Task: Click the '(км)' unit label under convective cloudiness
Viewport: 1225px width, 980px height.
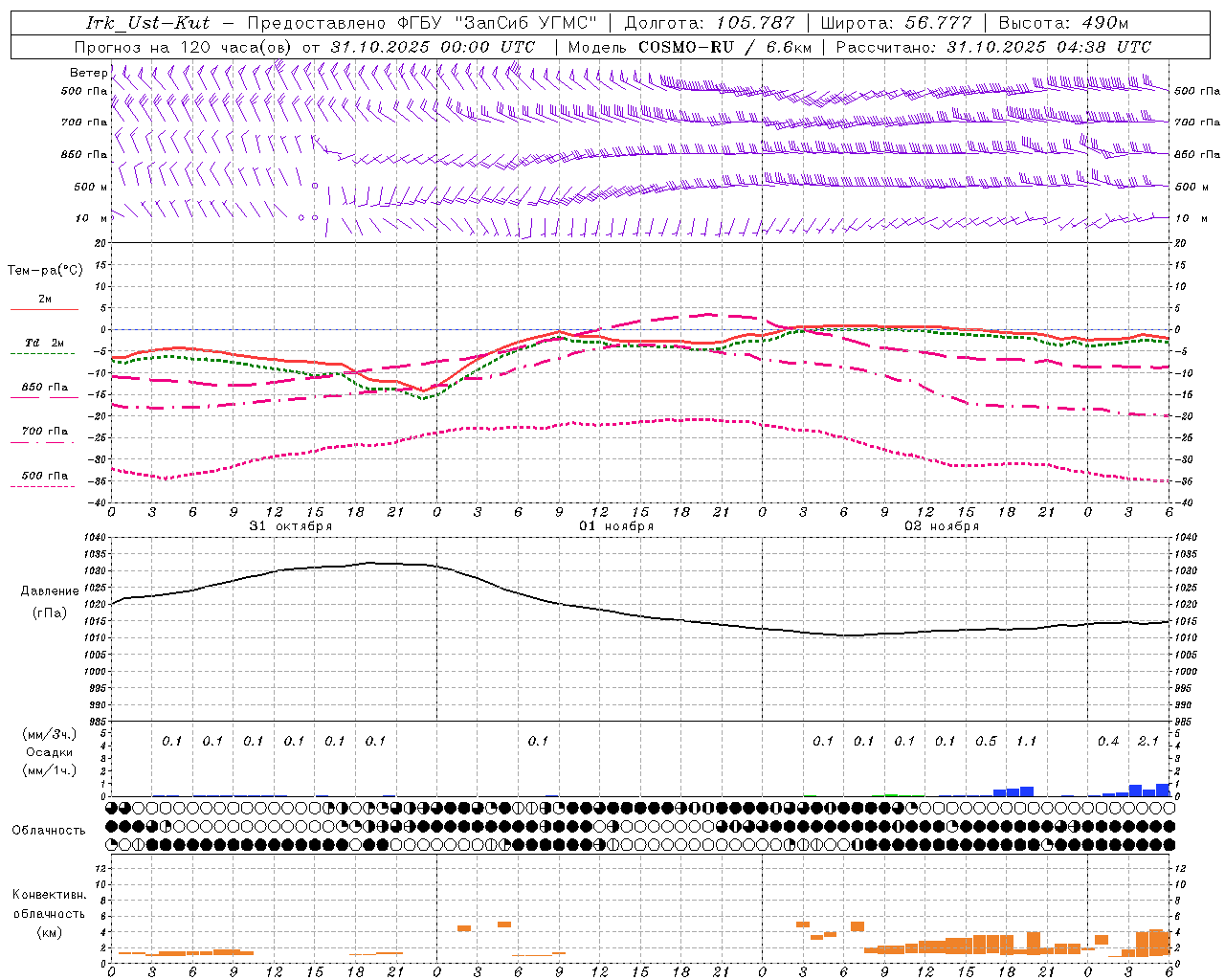Action: point(49,932)
